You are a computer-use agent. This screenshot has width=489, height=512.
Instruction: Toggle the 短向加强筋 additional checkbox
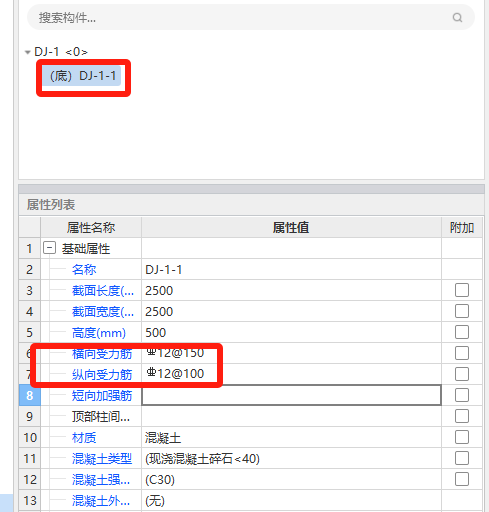[462, 395]
